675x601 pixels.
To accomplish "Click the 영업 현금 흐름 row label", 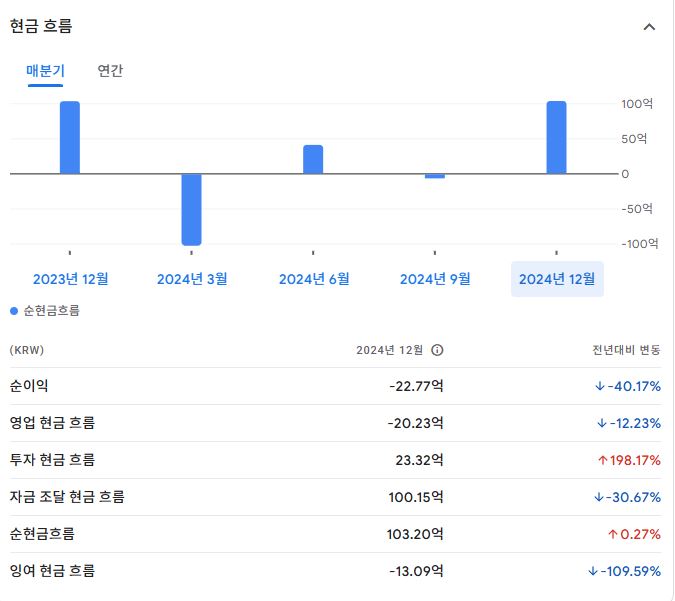I will (52, 423).
